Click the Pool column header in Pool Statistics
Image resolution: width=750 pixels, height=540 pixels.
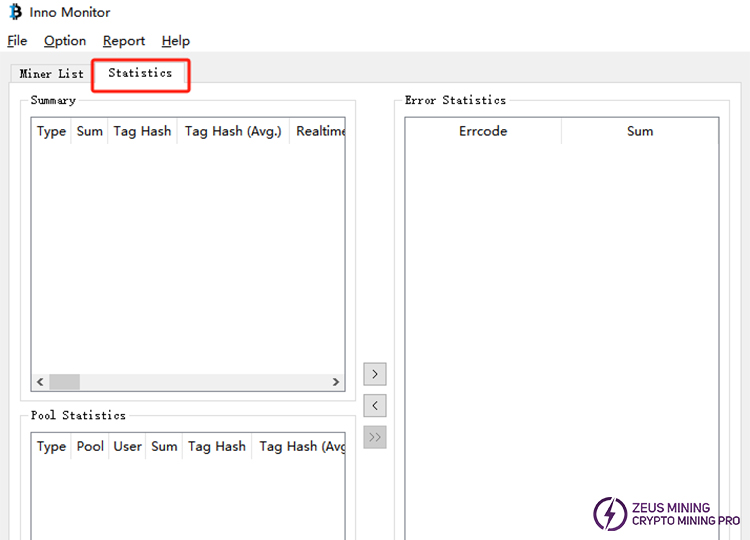(x=90, y=446)
